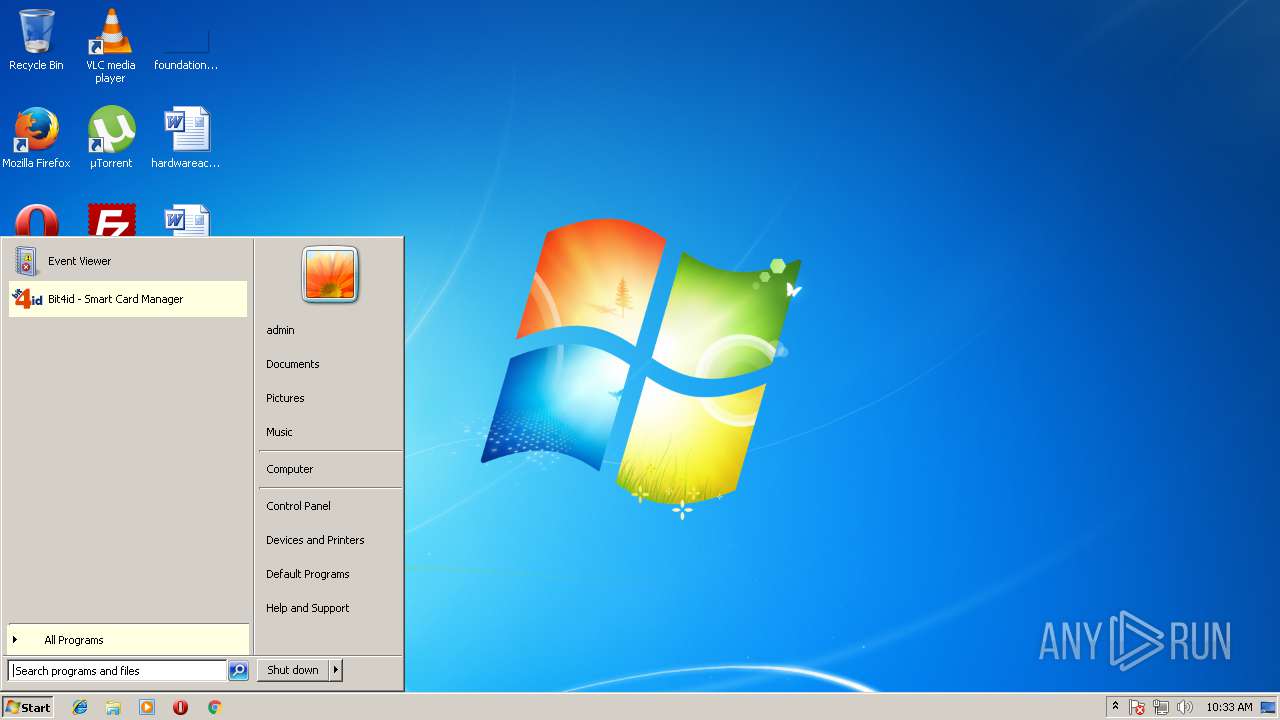Click the Bit4id program icon
Screen dimensions: 1280x720
tap(27, 299)
